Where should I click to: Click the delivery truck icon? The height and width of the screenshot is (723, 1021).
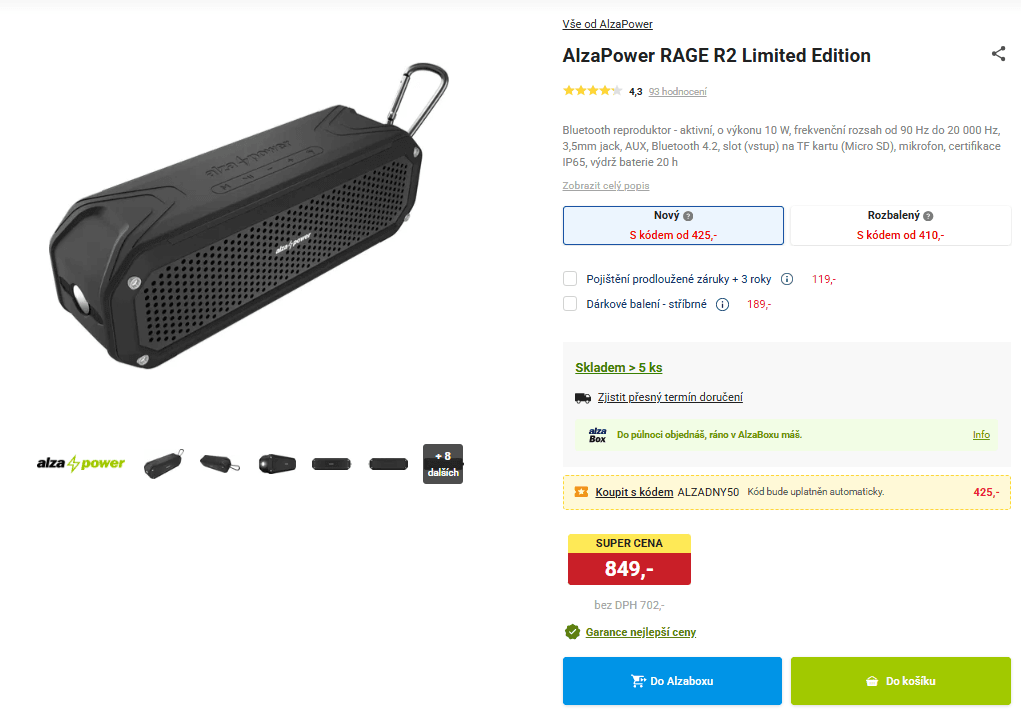click(583, 397)
